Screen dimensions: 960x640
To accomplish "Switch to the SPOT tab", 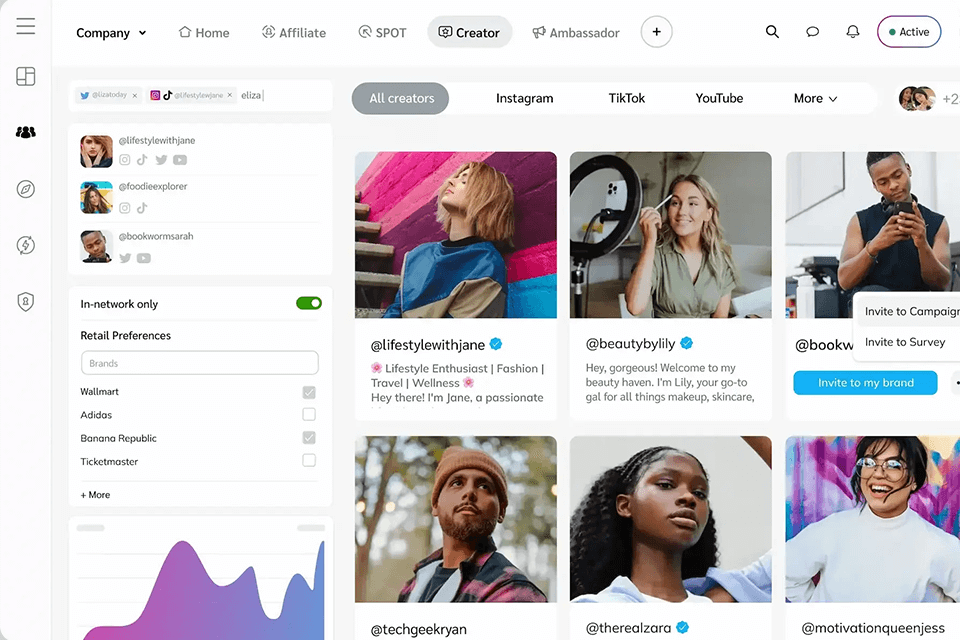I will pyautogui.click(x=383, y=32).
